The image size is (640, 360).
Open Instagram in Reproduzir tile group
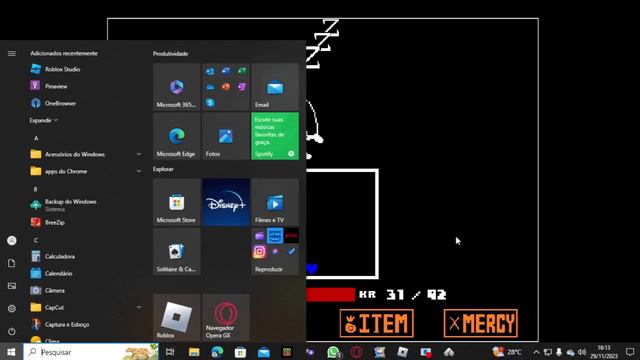(259, 252)
